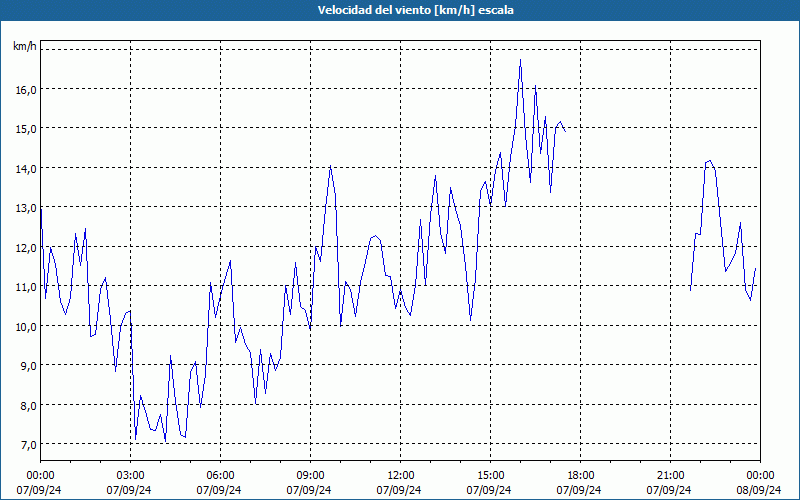The height and width of the screenshot is (500, 800).
Task: Click the evening peak near 22:20
Action: tap(710, 161)
